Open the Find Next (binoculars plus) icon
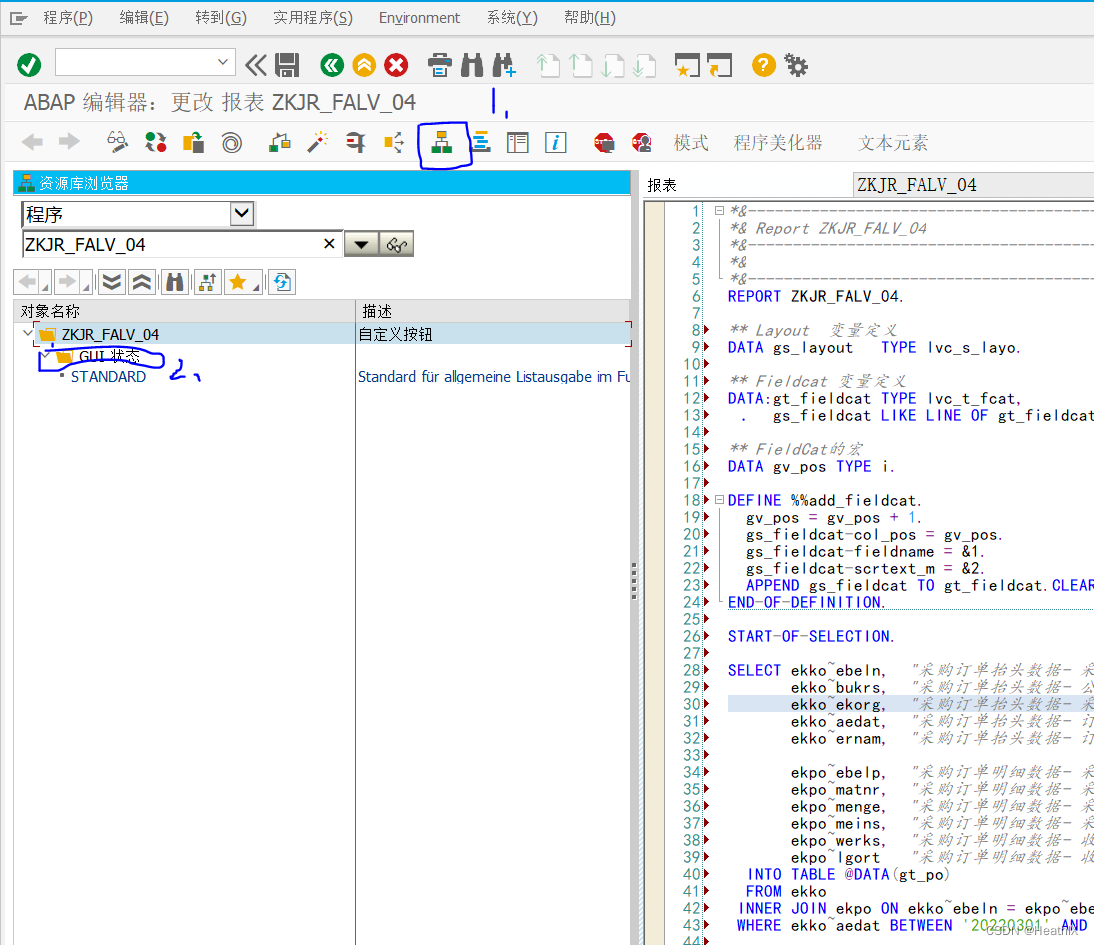Screen dimensions: 1094x945 coord(504,64)
